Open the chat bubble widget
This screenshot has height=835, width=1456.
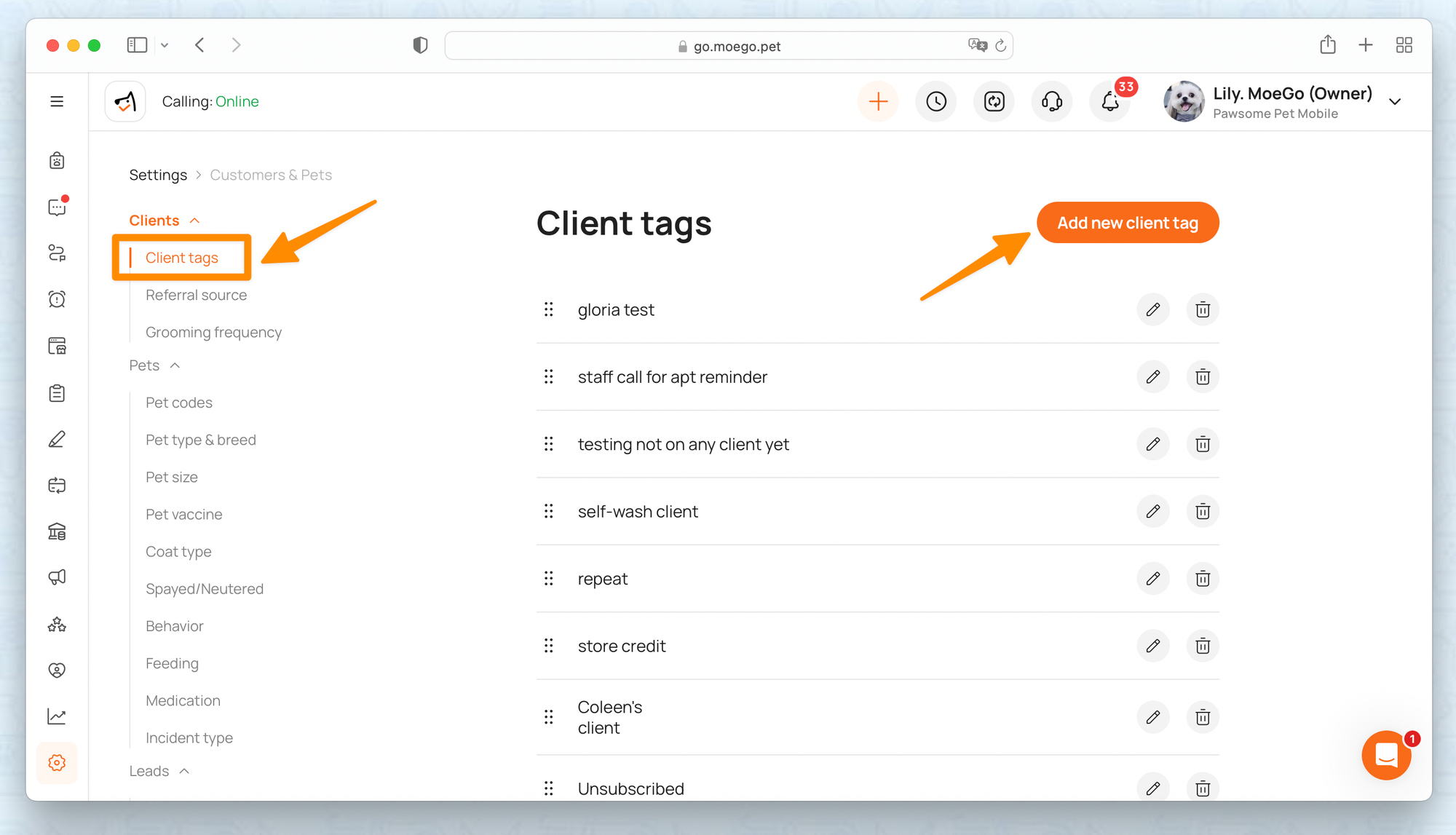coord(1386,756)
